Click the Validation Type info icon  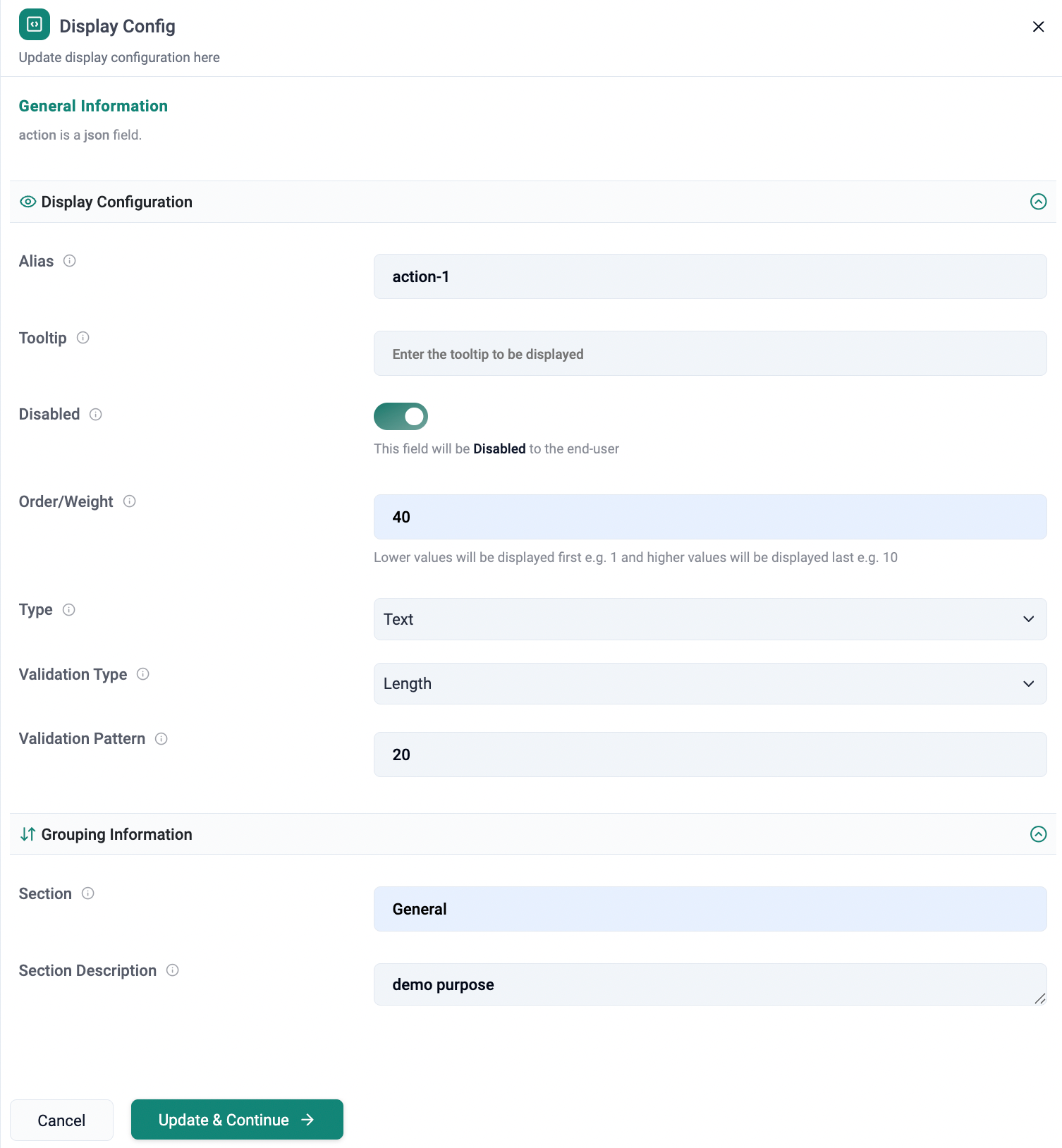(143, 674)
